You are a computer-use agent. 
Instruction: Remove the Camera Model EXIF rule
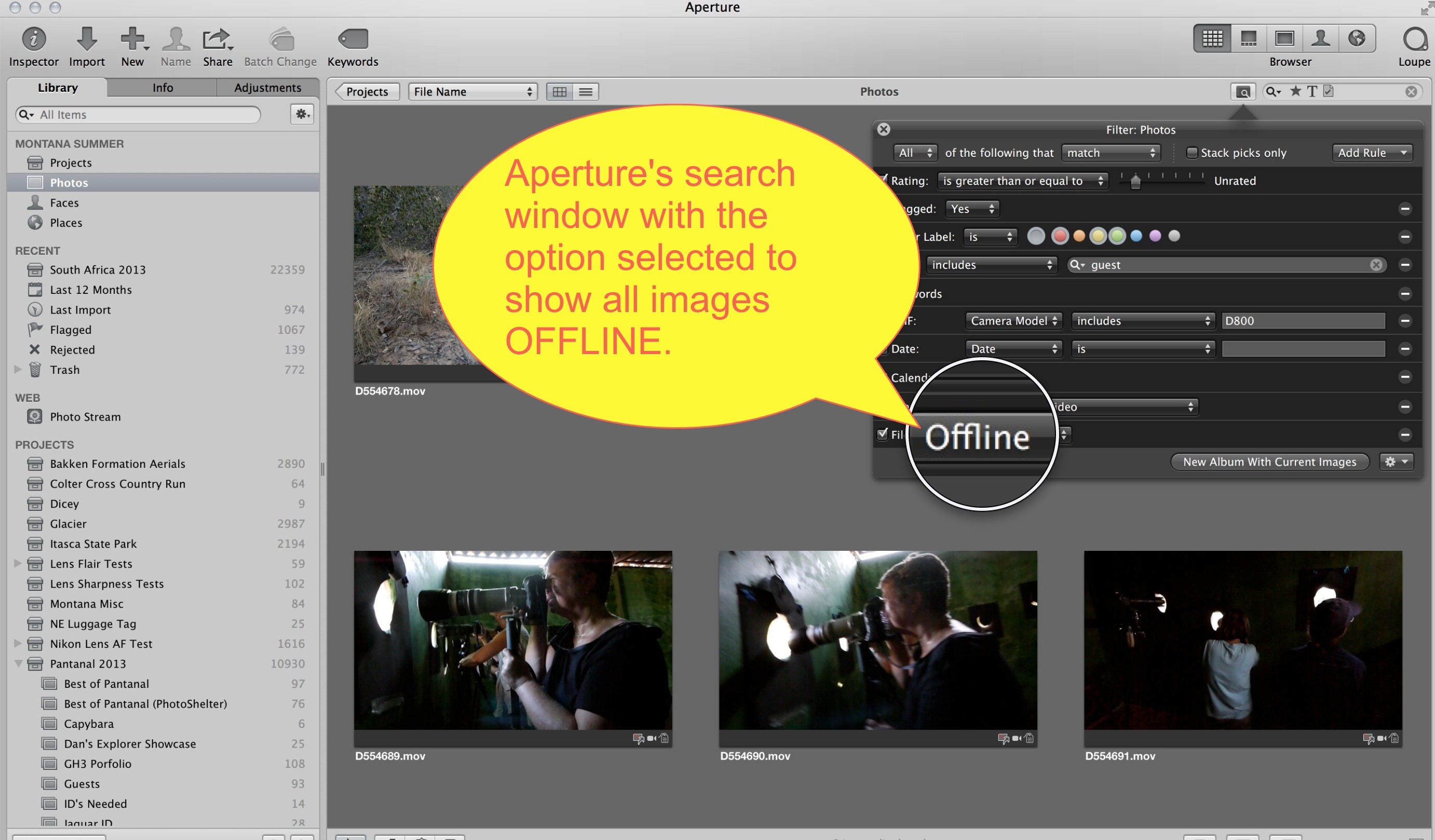point(1405,321)
